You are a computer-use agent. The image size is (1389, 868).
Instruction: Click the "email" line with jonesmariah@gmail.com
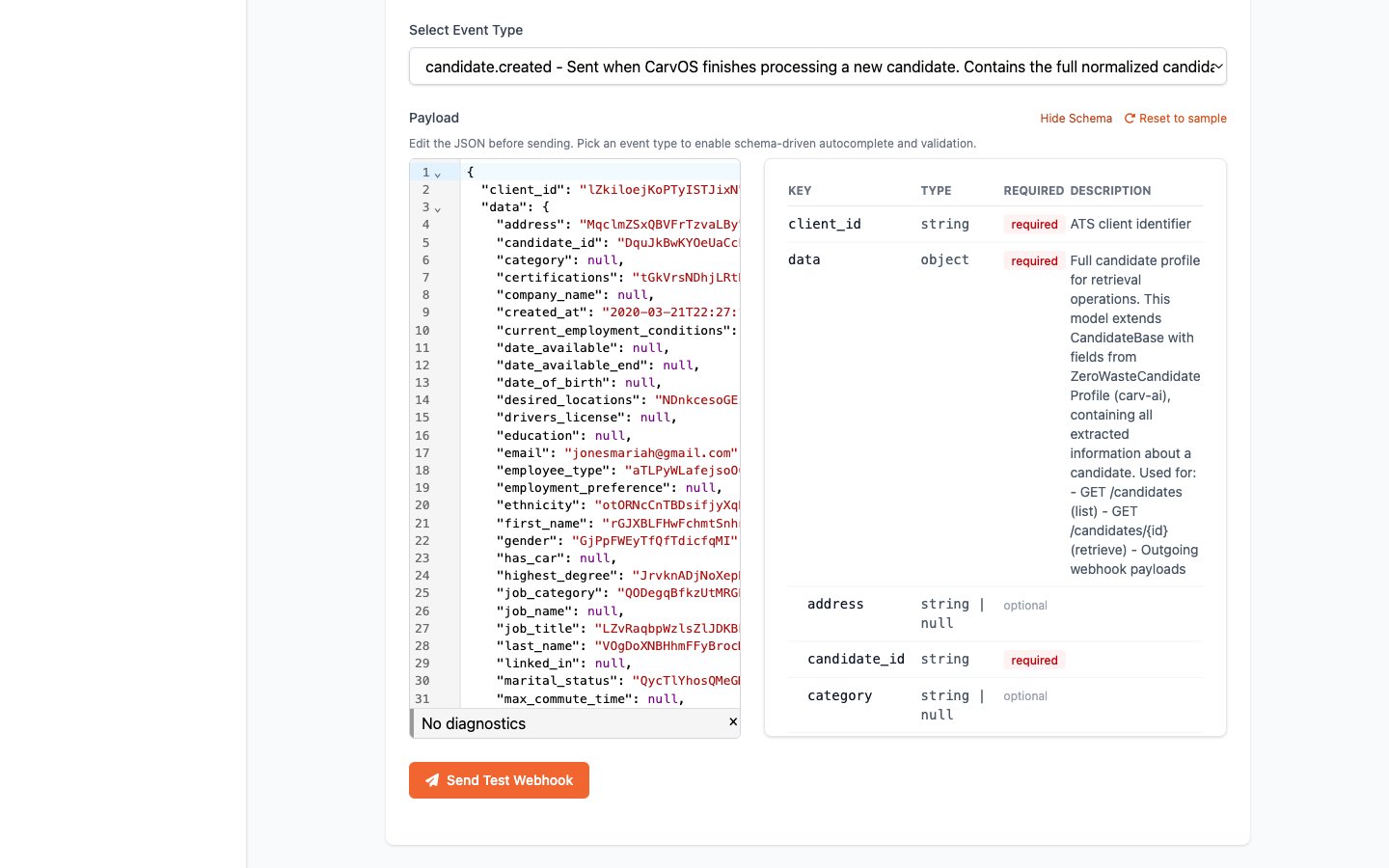600,453
